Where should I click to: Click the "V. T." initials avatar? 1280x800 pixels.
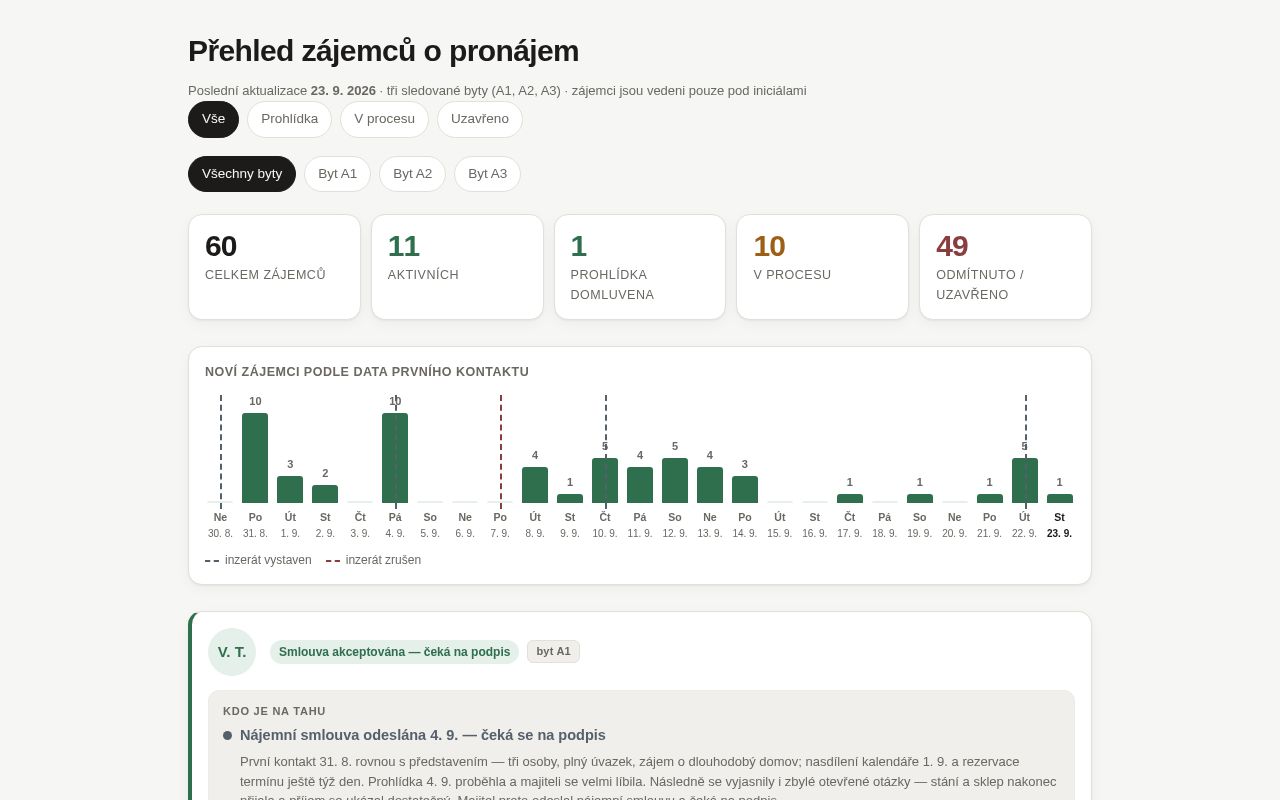(232, 652)
